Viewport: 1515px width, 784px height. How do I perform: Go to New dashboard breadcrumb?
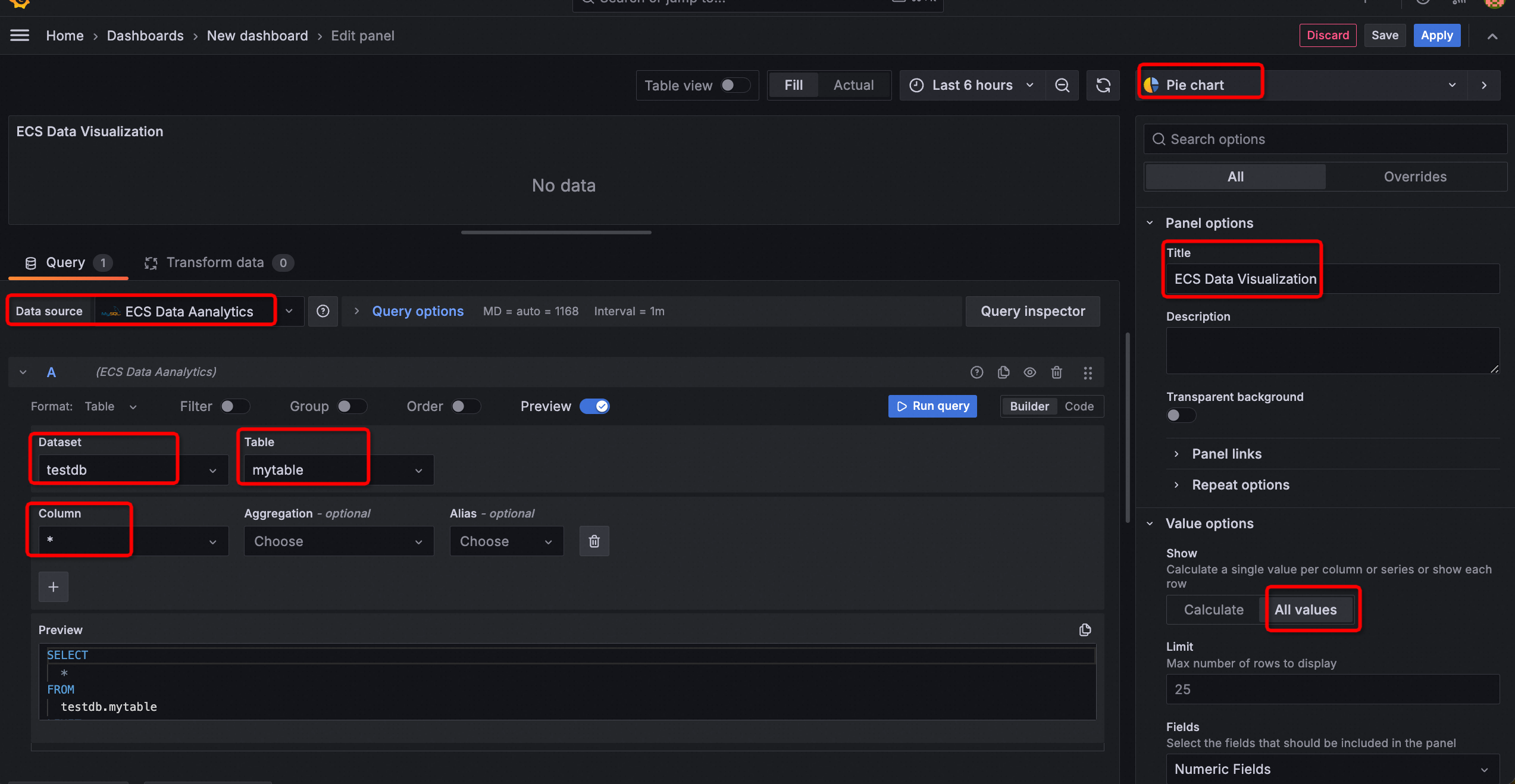pyautogui.click(x=257, y=36)
